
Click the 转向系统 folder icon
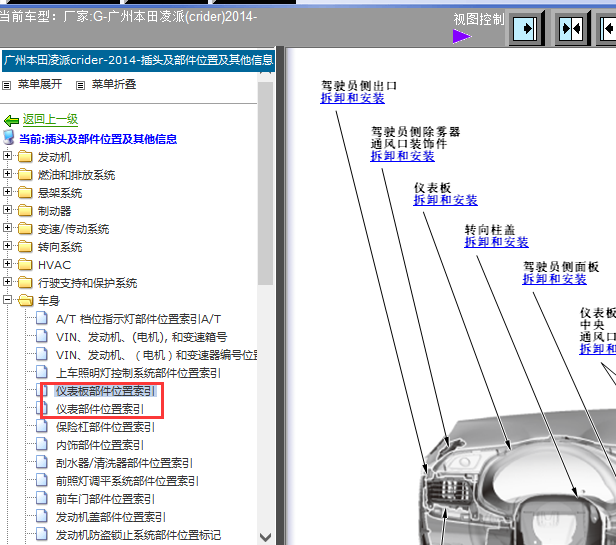[25, 246]
